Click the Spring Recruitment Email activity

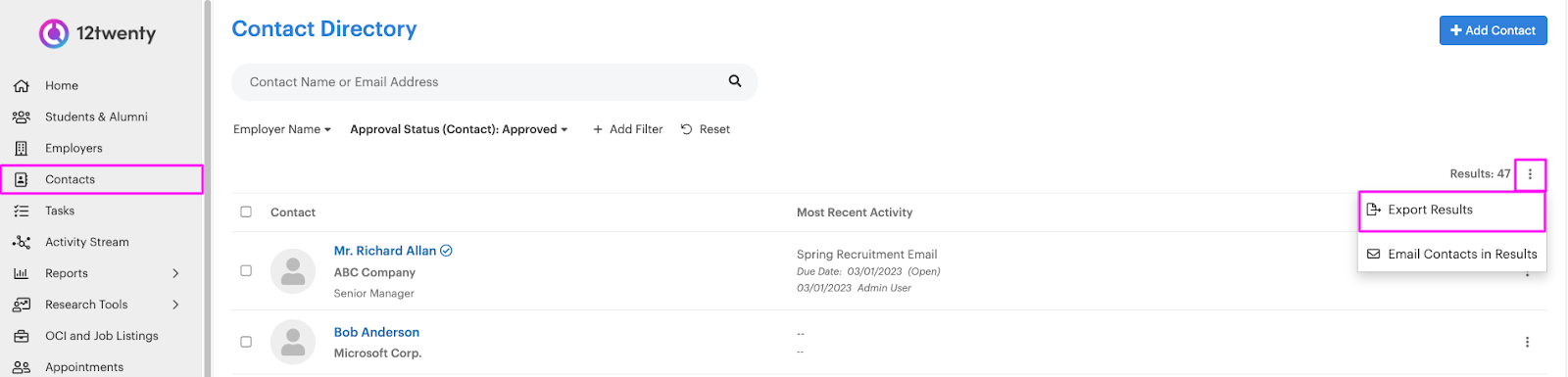866,255
